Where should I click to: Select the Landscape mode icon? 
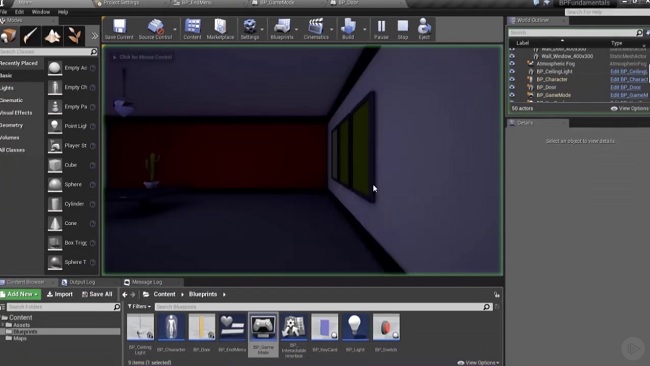[52, 36]
